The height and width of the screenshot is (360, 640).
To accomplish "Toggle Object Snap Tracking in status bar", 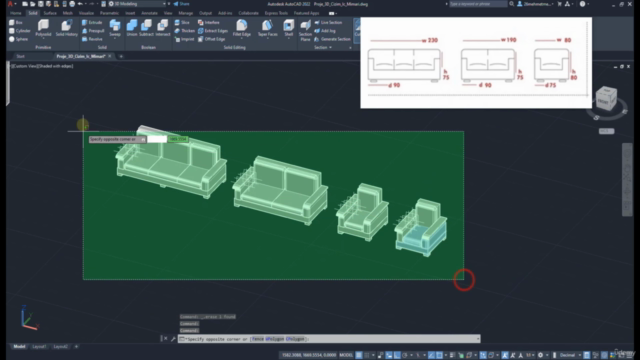I will [x=431, y=355].
